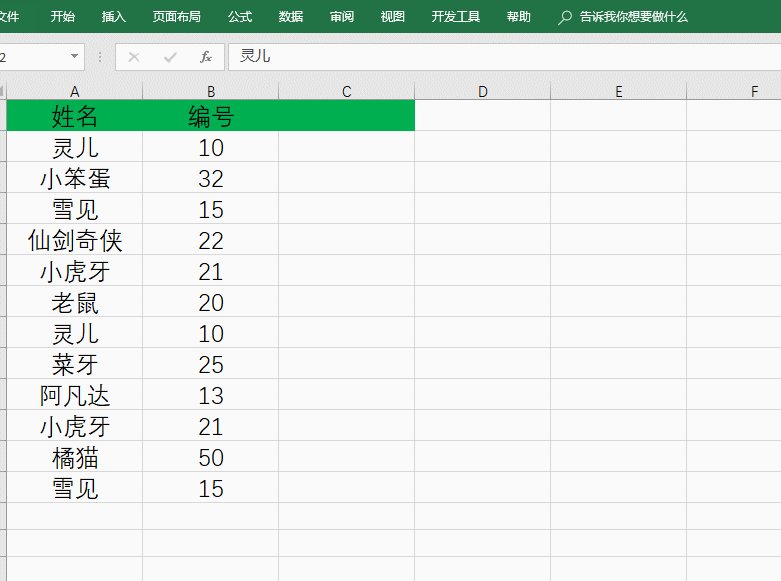Image resolution: width=781 pixels, height=581 pixels.
Task: Select the cell 橘猫
Action: click(74, 456)
